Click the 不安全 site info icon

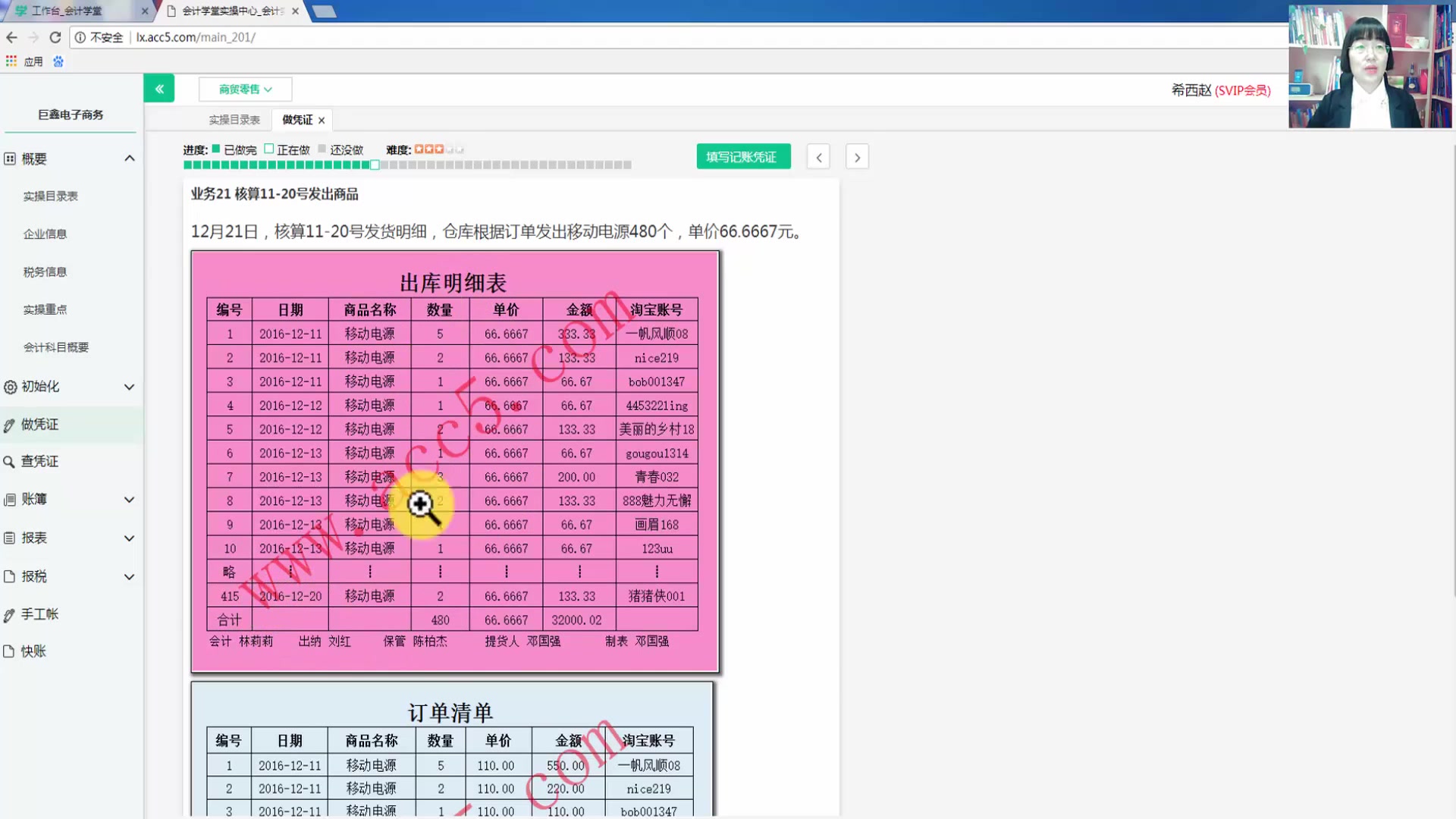[80, 37]
